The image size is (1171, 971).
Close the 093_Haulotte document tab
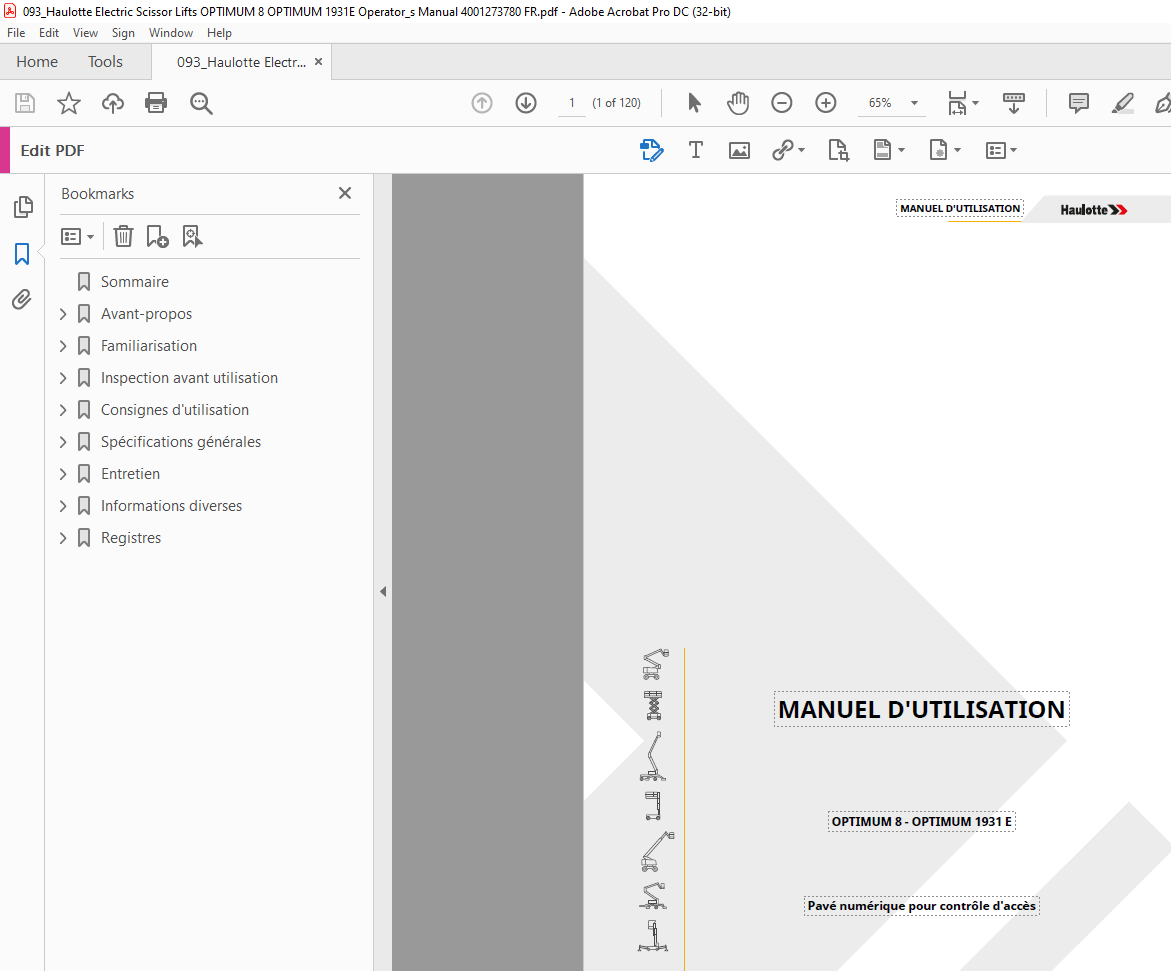tap(319, 62)
